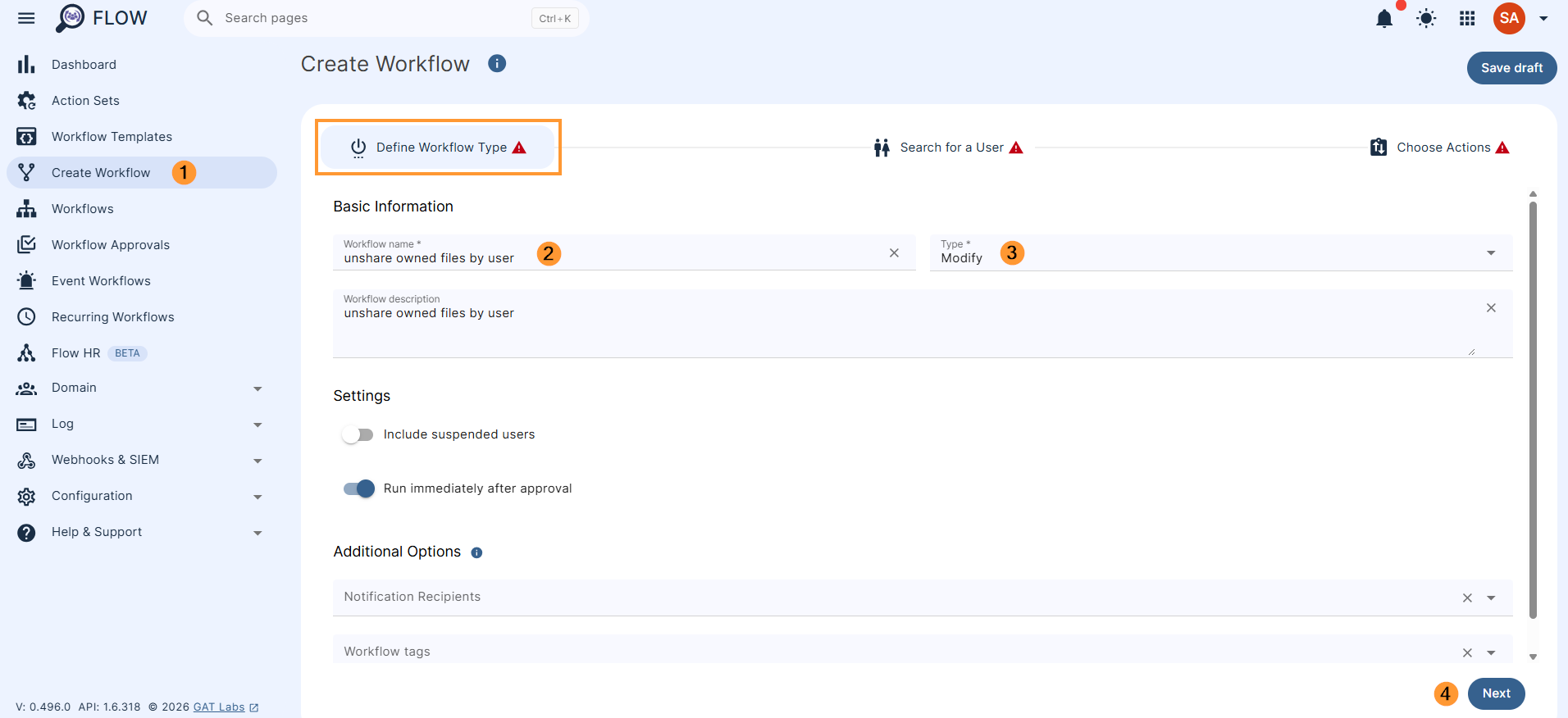Open Action Sets page
This screenshot has height=718, width=1568.
tap(141, 100)
